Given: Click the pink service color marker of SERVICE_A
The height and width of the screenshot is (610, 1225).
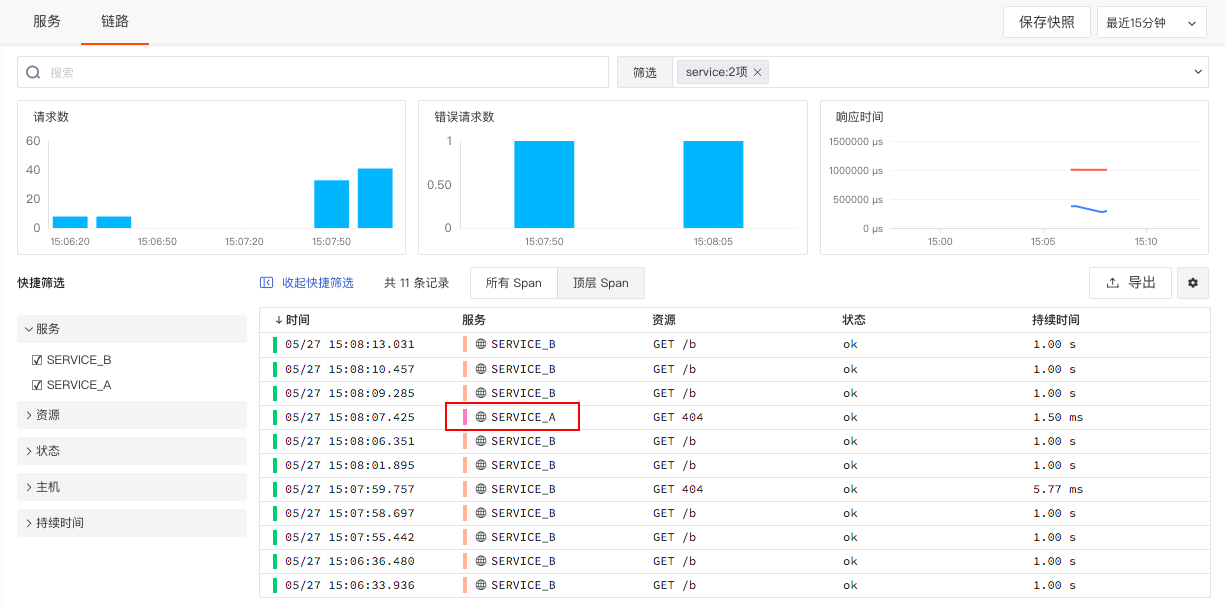Looking at the screenshot, I should 465,417.
